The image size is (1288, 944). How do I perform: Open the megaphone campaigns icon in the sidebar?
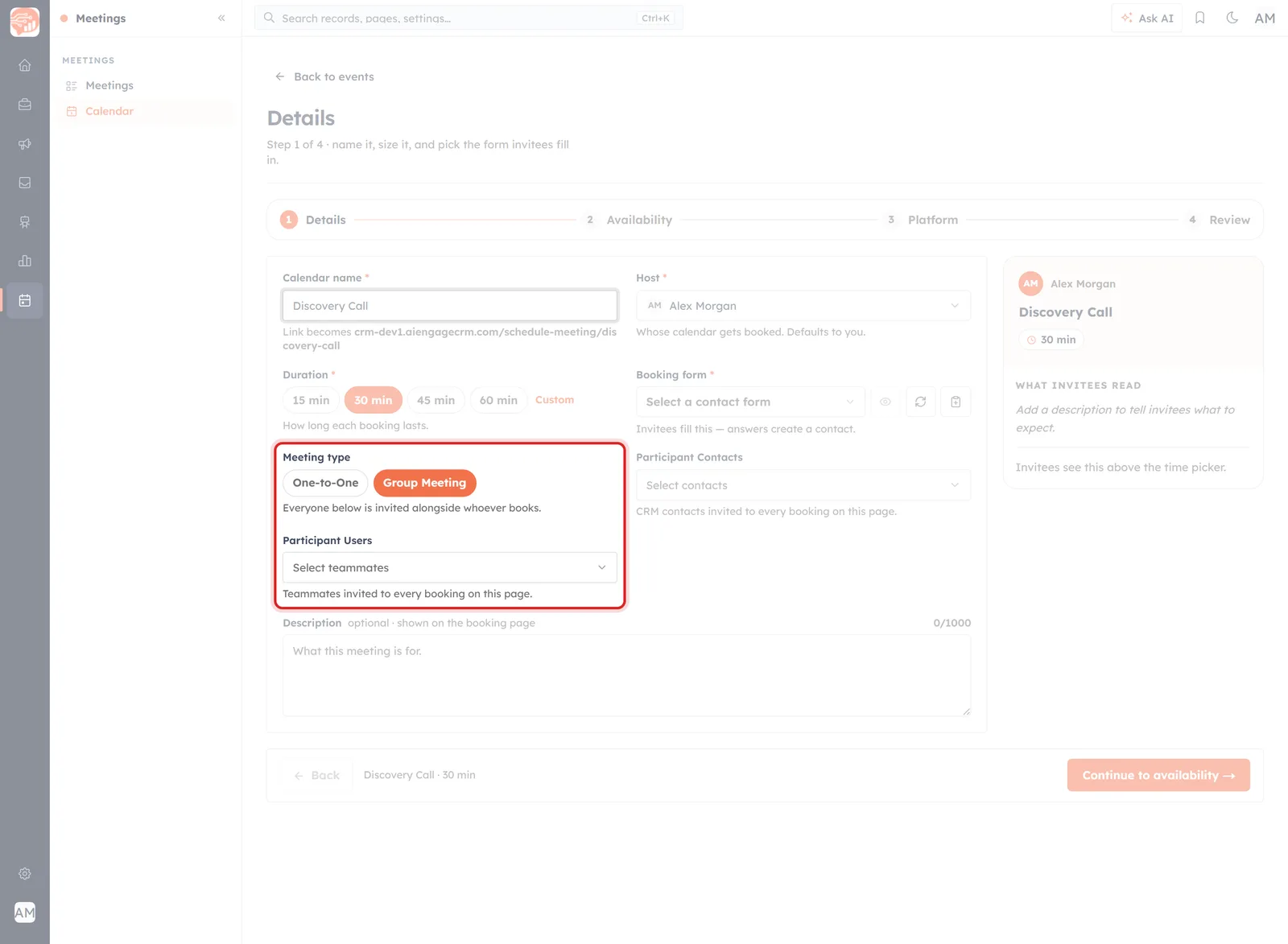click(25, 144)
